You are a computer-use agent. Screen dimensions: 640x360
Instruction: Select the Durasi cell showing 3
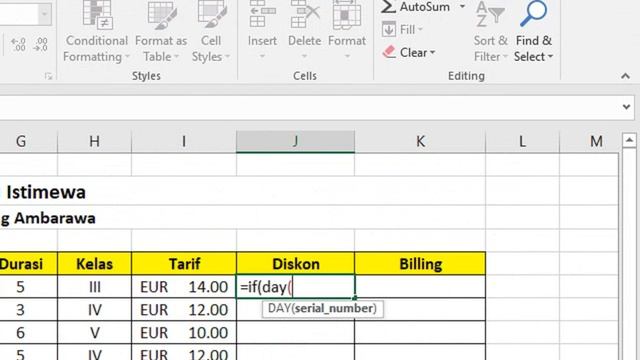point(29,310)
